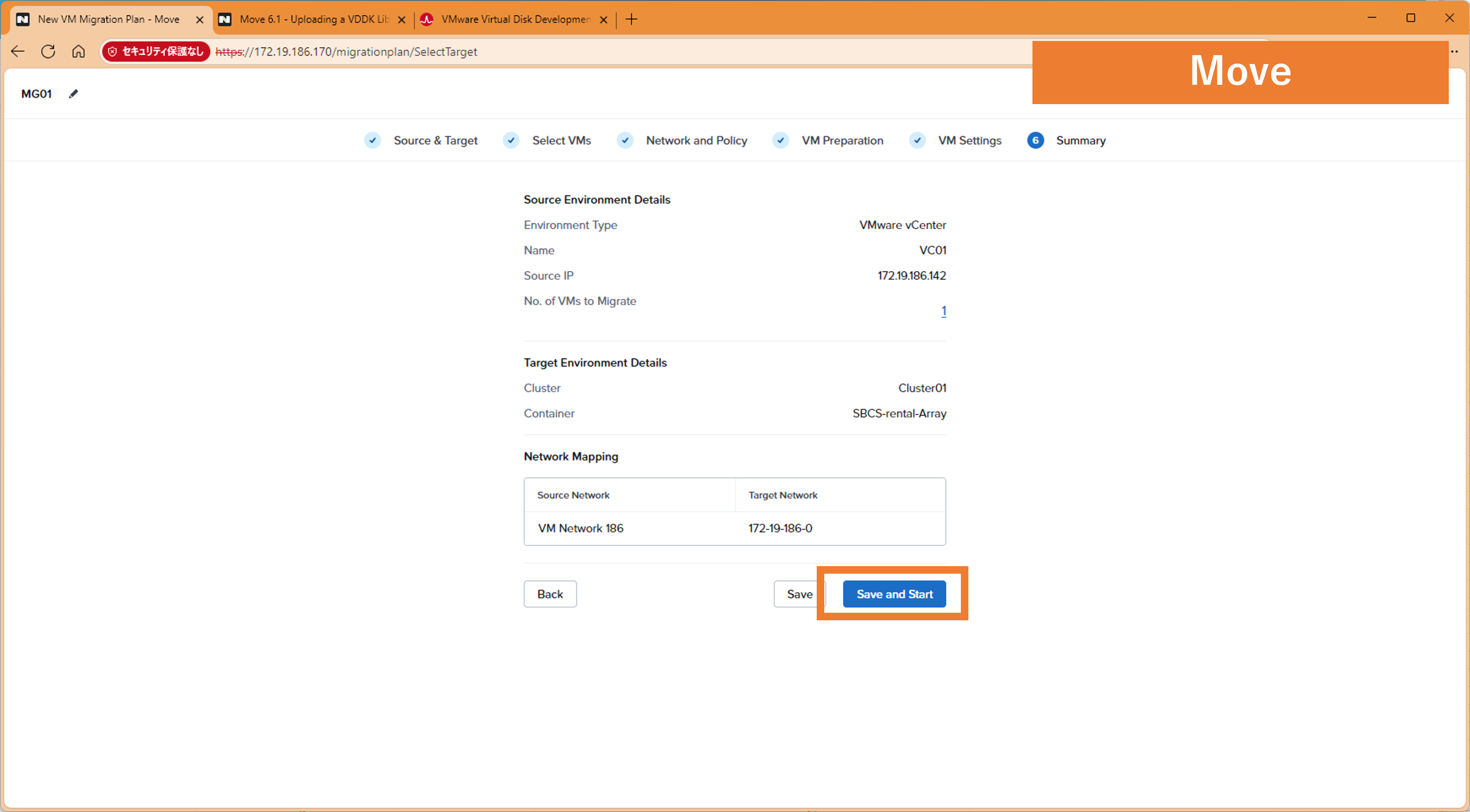Viewport: 1470px width, 812px height.
Task: Select the Summary step label
Action: [x=1081, y=140]
